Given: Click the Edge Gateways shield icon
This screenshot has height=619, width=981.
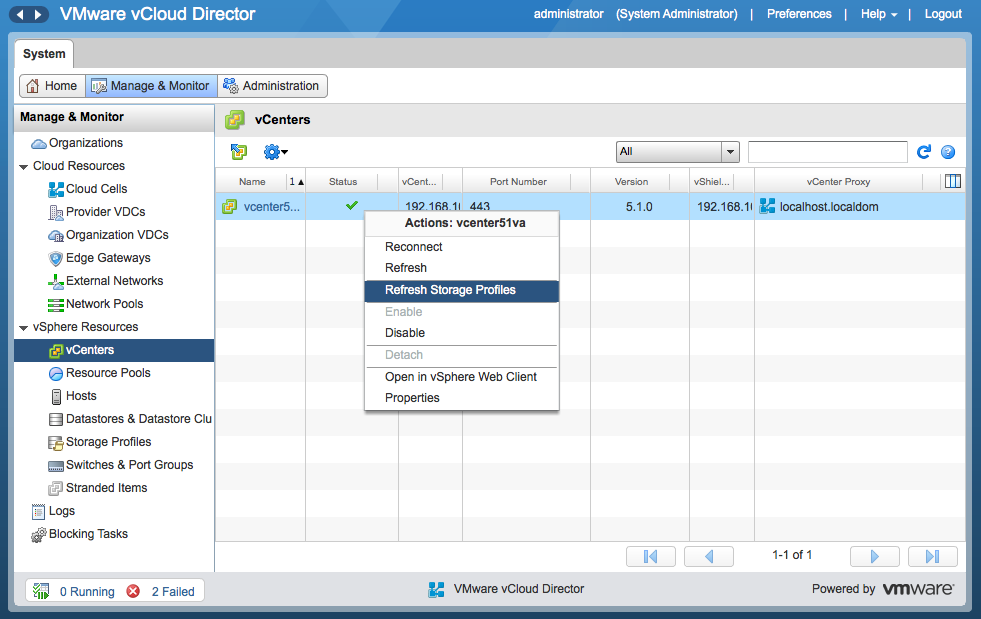Looking at the screenshot, I should [x=56, y=258].
